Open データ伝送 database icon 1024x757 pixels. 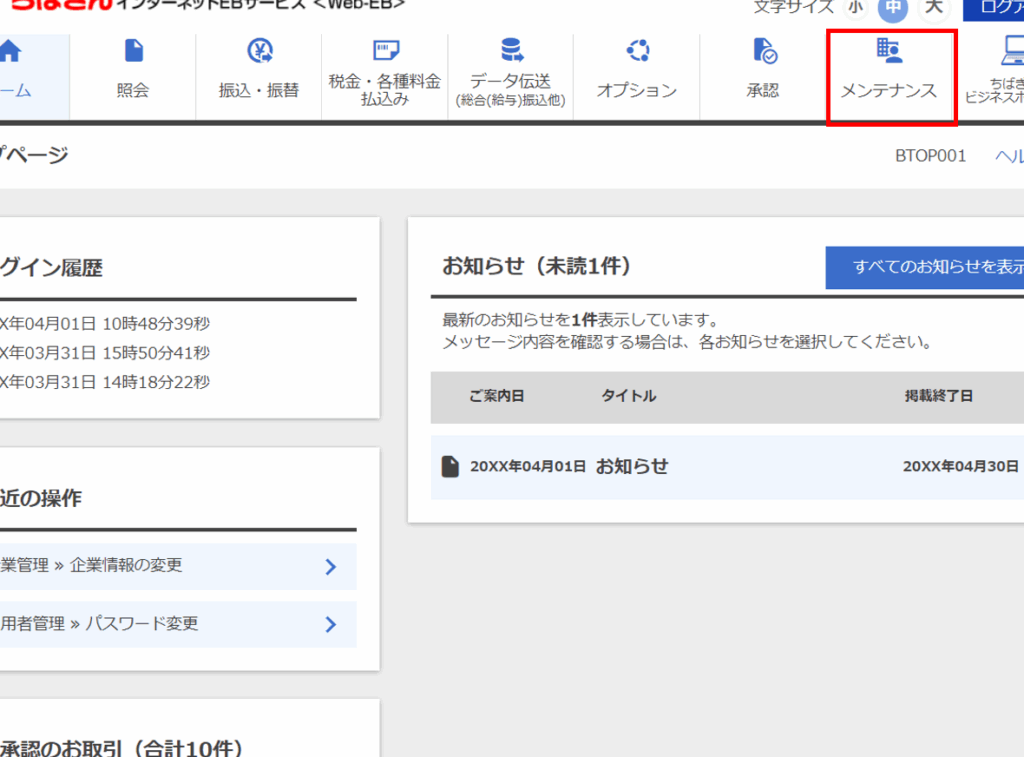pyautogui.click(x=511, y=50)
